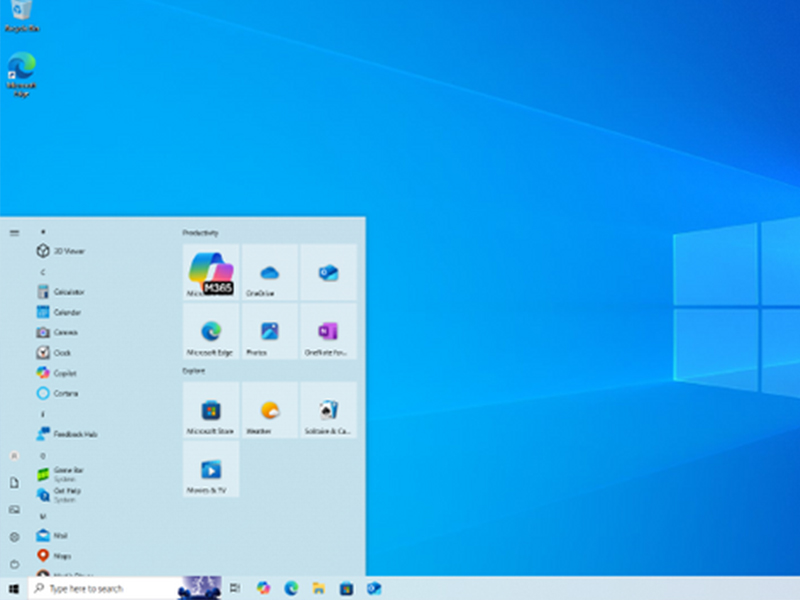Jump via the letter C header
Screen dimensions: 800x600
pos(43,272)
